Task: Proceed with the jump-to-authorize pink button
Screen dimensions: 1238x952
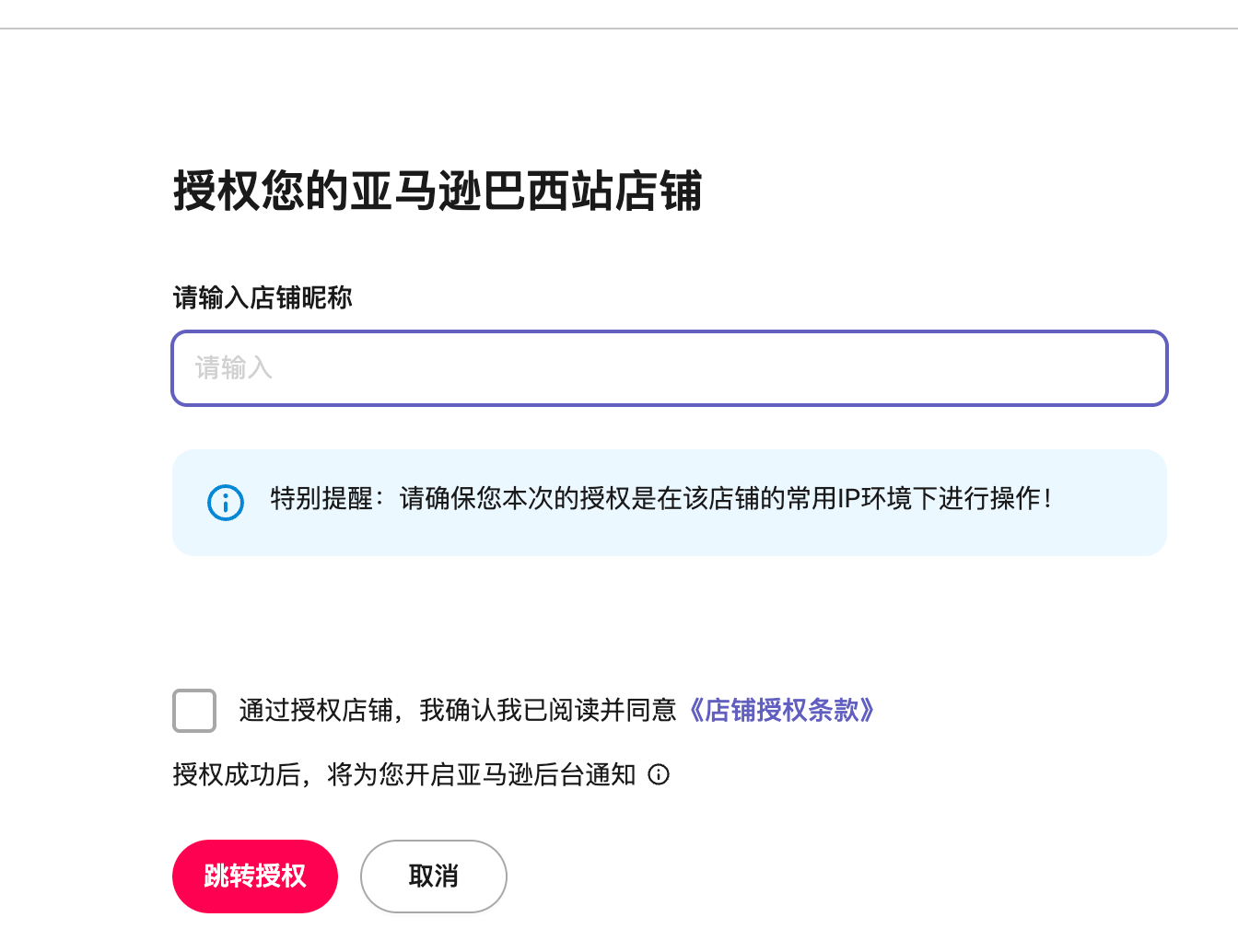Action: [x=255, y=877]
